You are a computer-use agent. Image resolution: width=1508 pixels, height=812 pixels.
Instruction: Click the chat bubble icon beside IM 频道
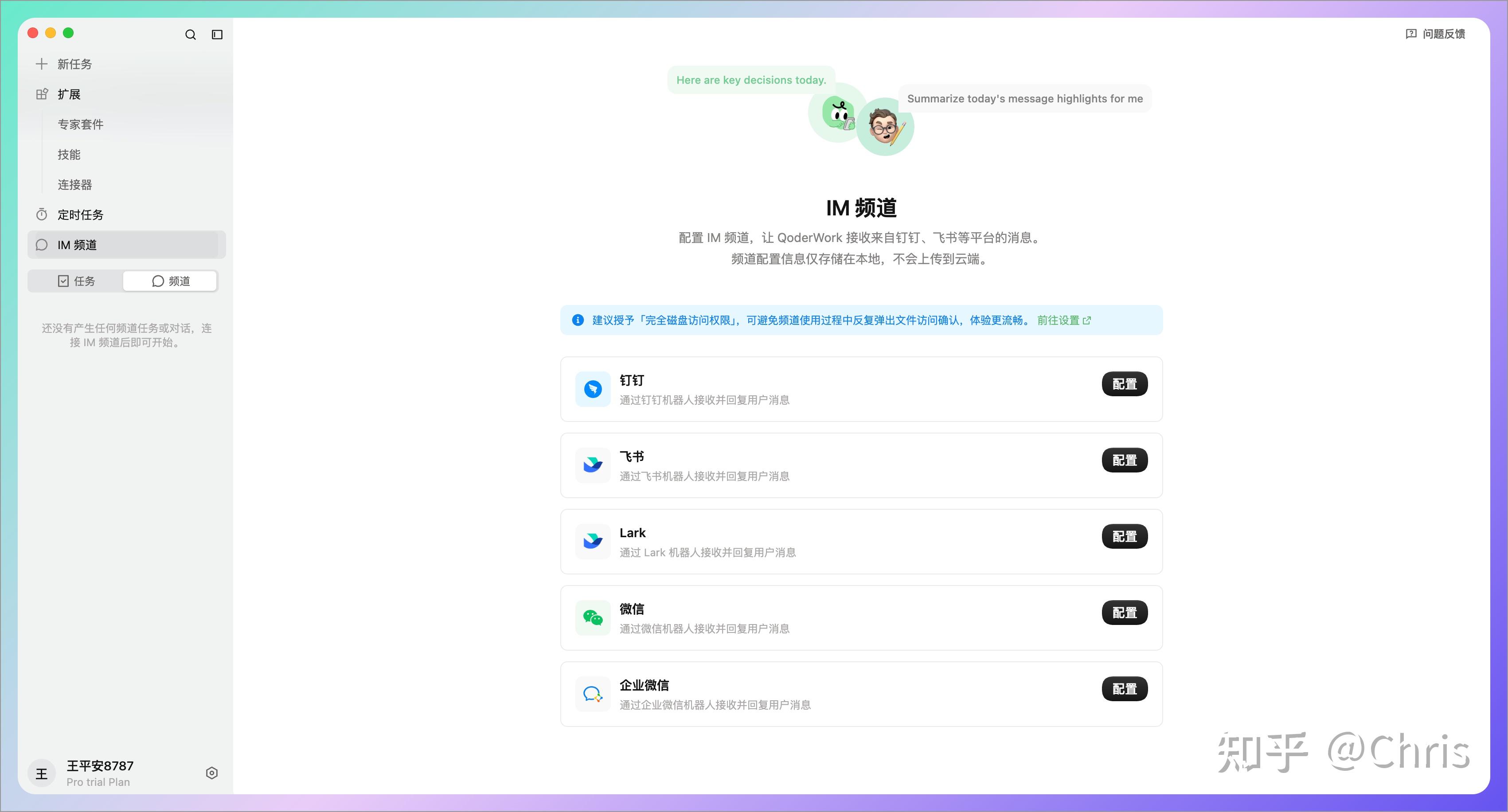click(x=42, y=245)
